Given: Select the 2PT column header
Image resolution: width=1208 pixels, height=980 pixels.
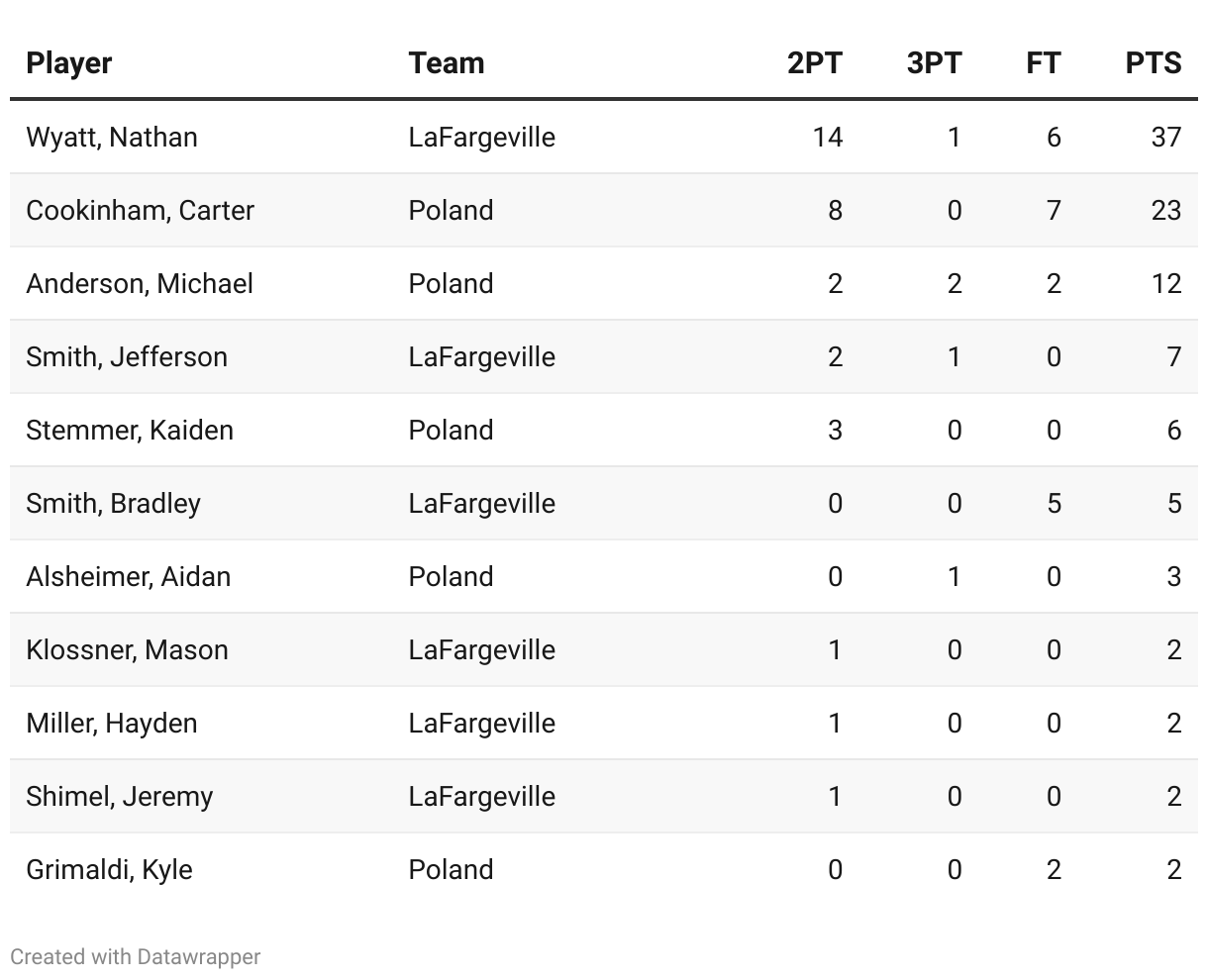Looking at the screenshot, I should (814, 63).
